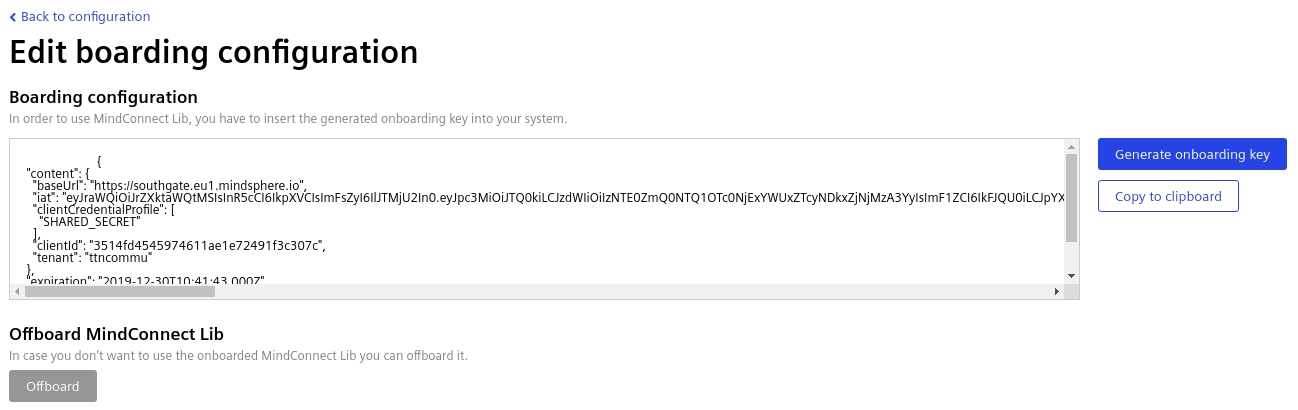The width and height of the screenshot is (1298, 410).
Task: Click the Edit boarding configuration heading
Action: (213, 52)
